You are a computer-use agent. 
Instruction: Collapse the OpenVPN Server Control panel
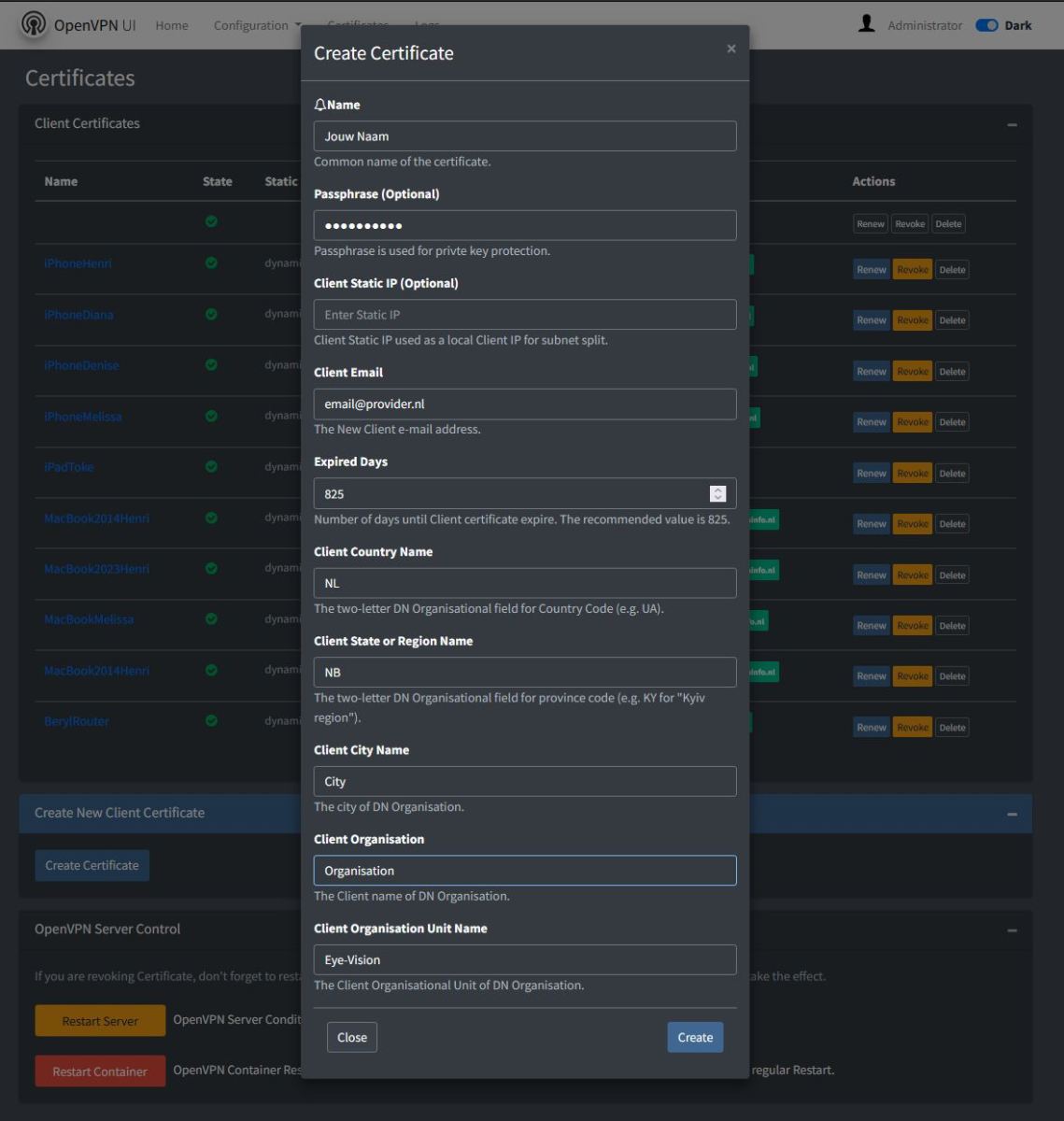[1012, 930]
